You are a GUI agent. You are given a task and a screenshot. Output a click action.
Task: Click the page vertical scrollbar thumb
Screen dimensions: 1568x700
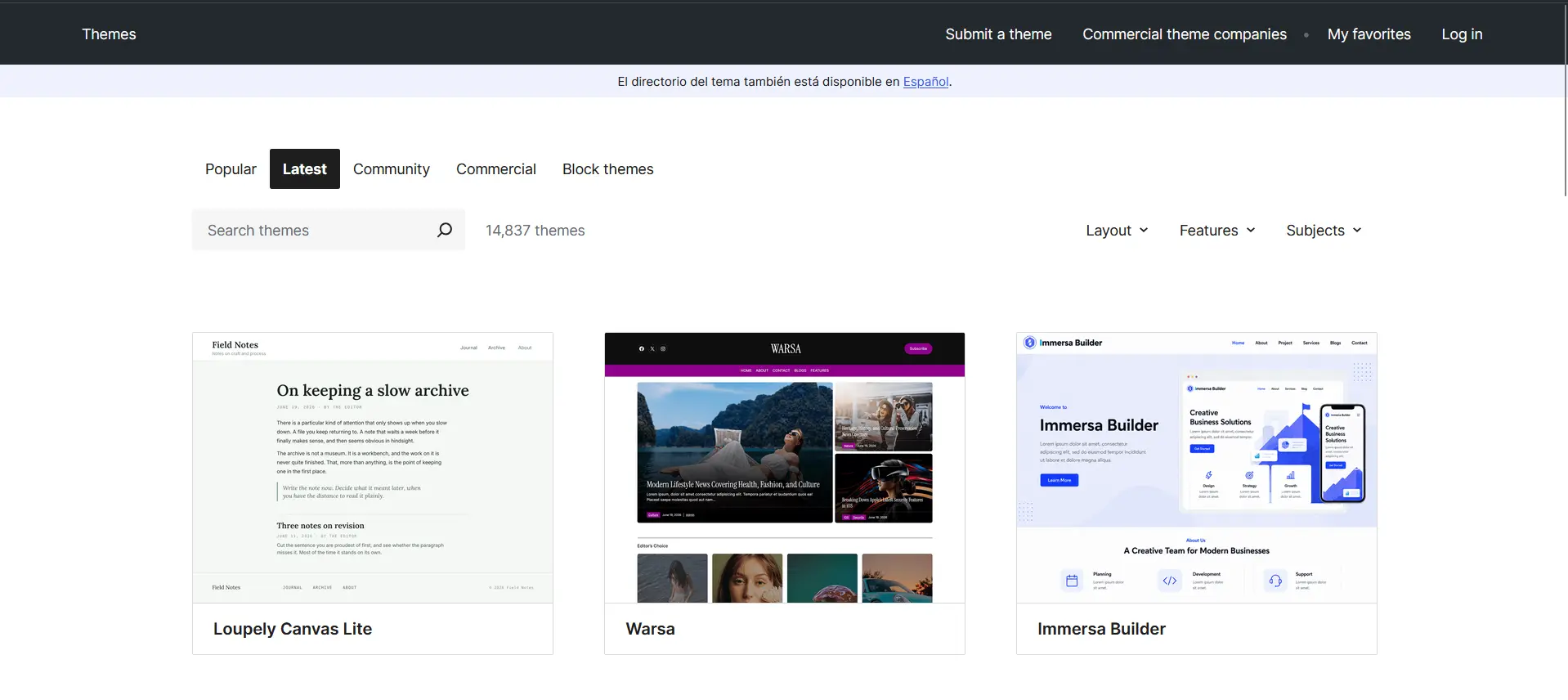[x=1565, y=100]
